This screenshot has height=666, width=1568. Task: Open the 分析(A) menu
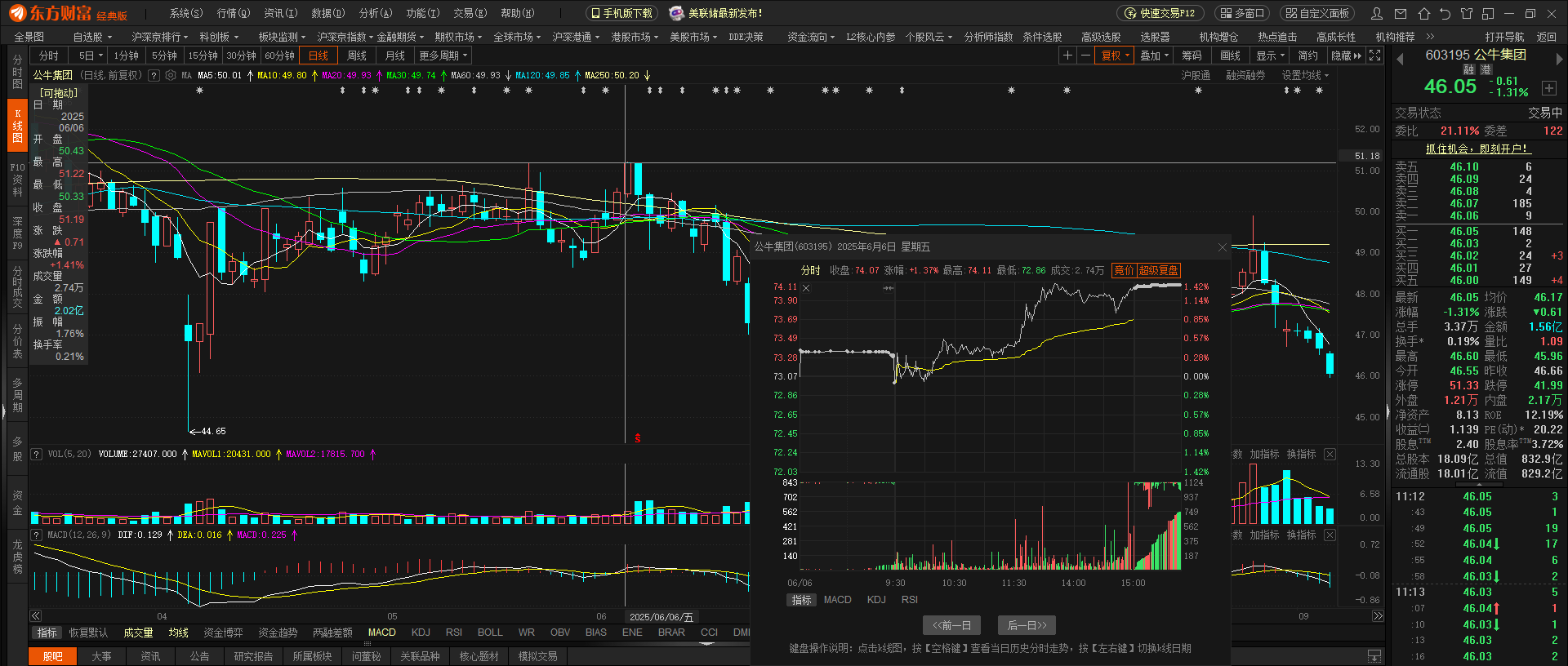pos(376,13)
